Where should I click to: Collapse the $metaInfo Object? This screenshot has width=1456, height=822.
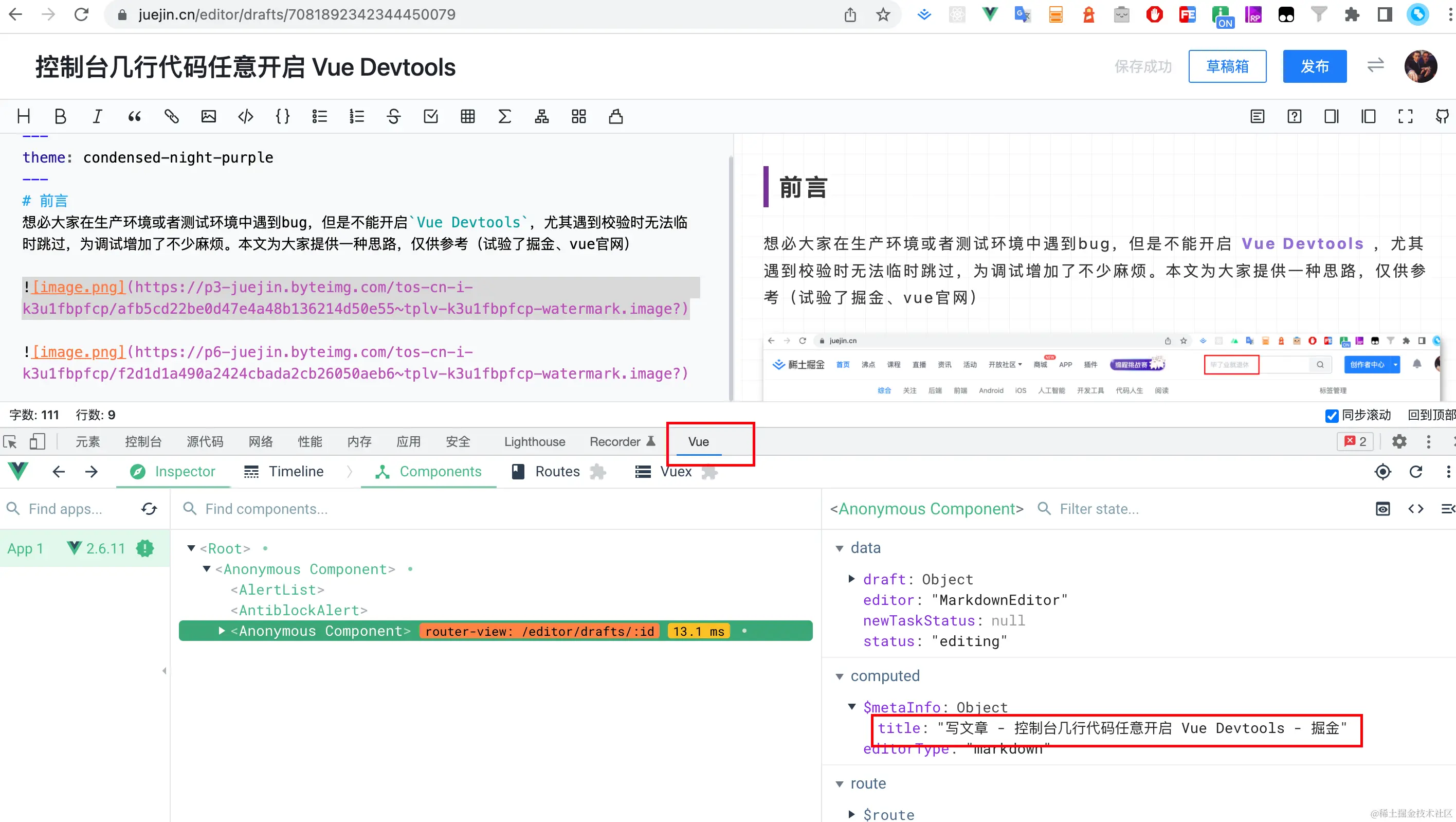tap(852, 707)
